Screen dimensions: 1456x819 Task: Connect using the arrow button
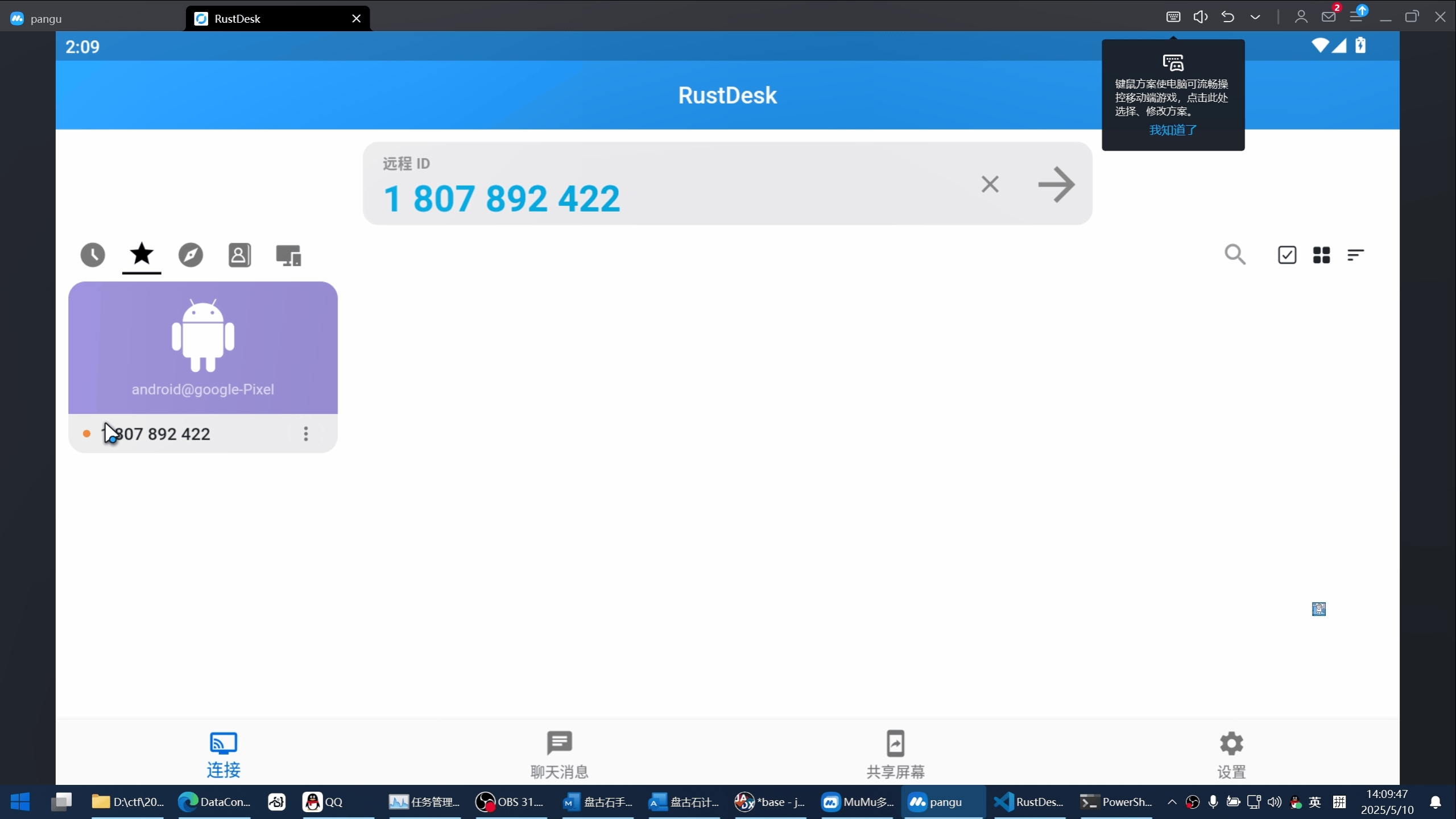point(1056,184)
